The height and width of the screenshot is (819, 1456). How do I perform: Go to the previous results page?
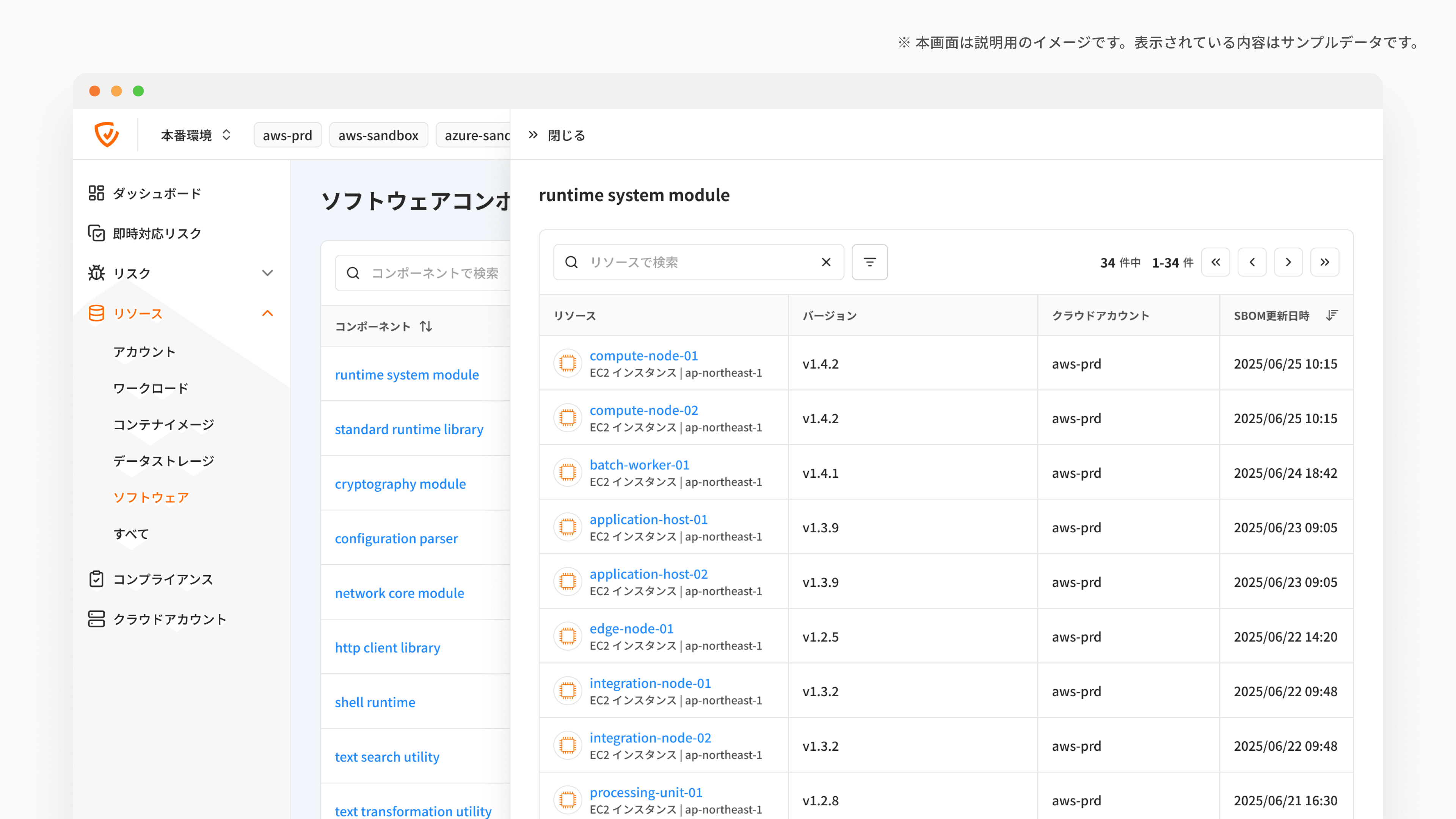click(x=1252, y=262)
